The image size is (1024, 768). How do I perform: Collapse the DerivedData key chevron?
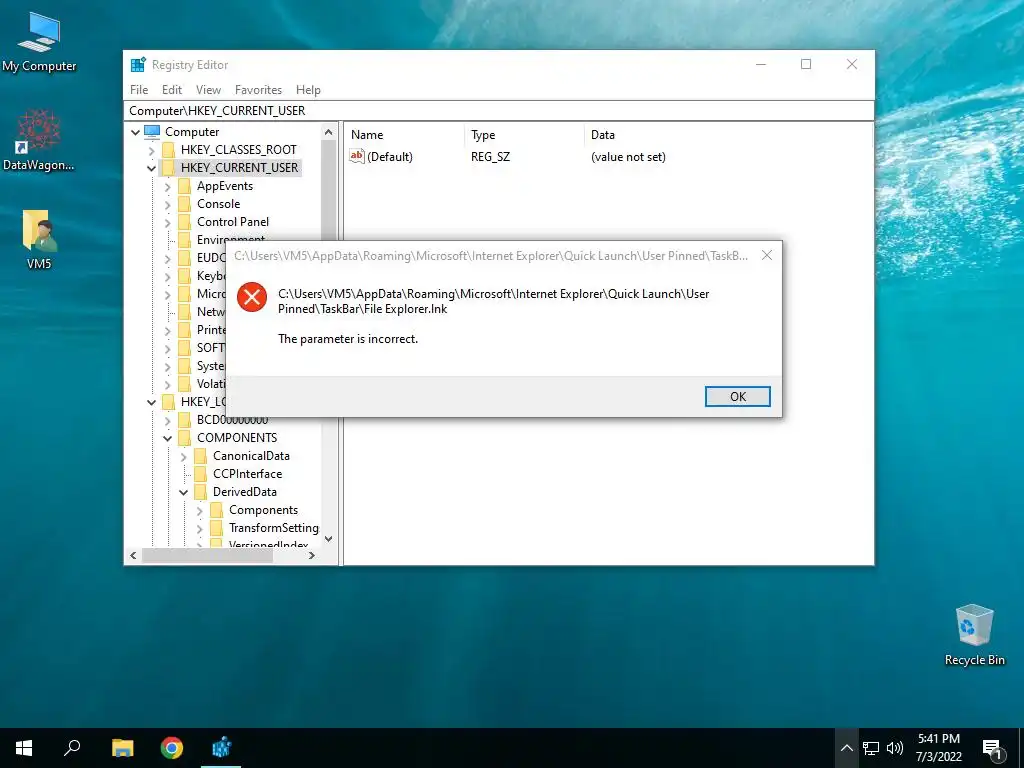(184, 492)
